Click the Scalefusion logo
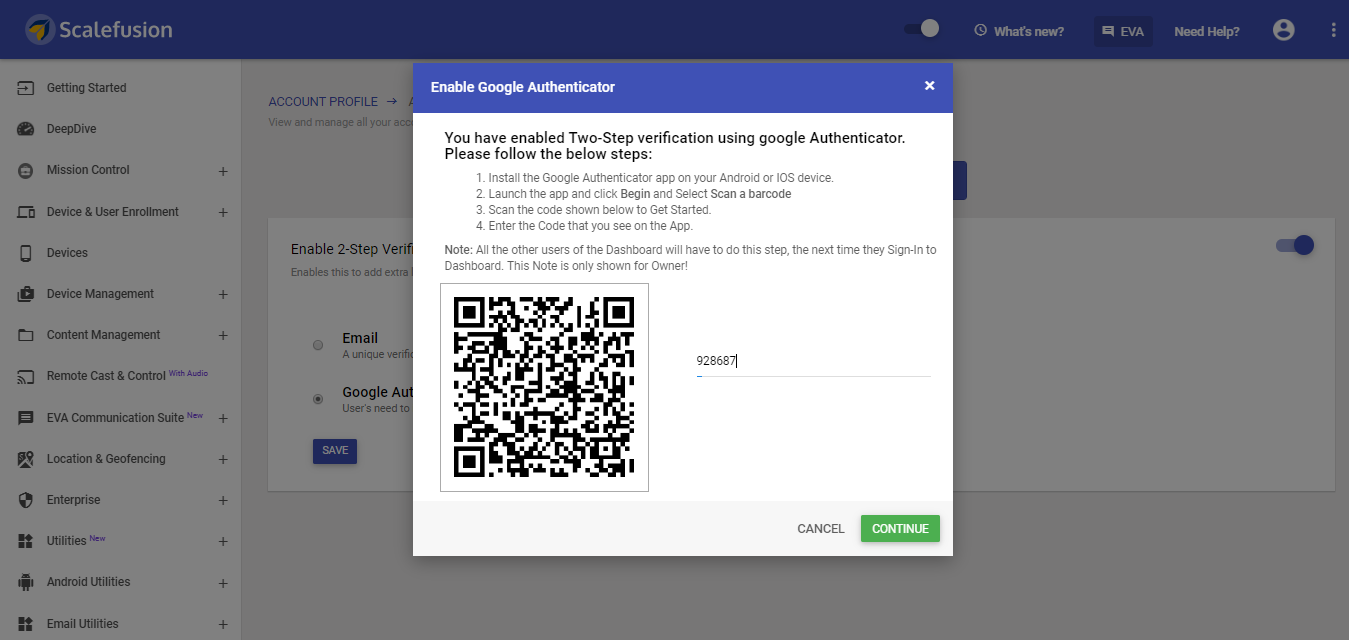This screenshot has width=1349, height=640. pos(99,30)
